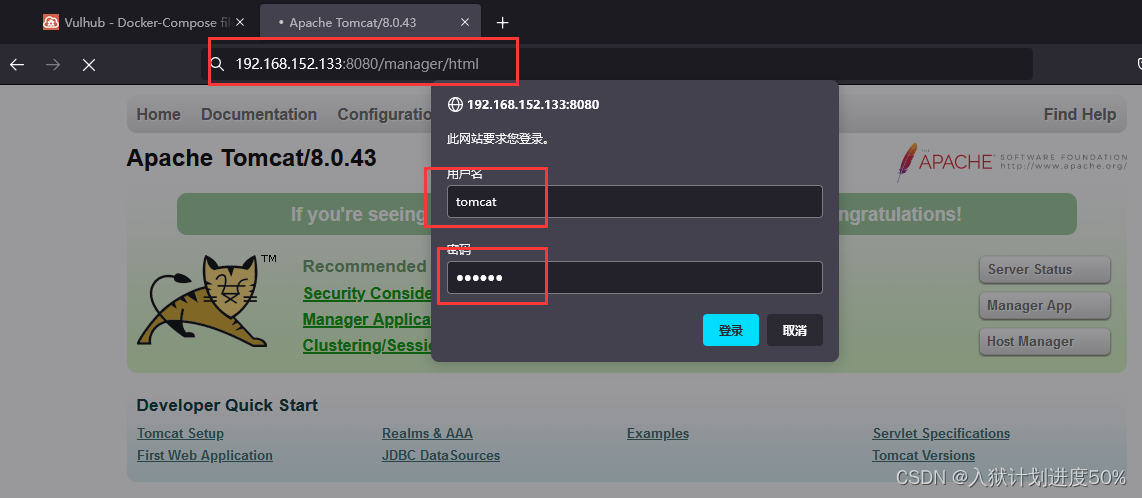Open the Tomcat Versions link
Image resolution: width=1142 pixels, height=498 pixels.
924,455
